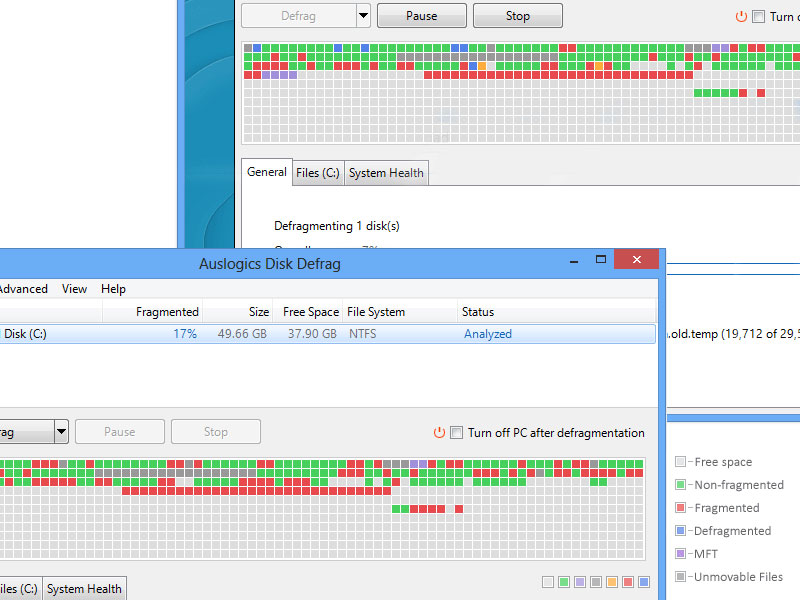Viewport: 800px width, 600px height.
Task: Close the Auslogics Disk Defrag window
Action: 637,259
